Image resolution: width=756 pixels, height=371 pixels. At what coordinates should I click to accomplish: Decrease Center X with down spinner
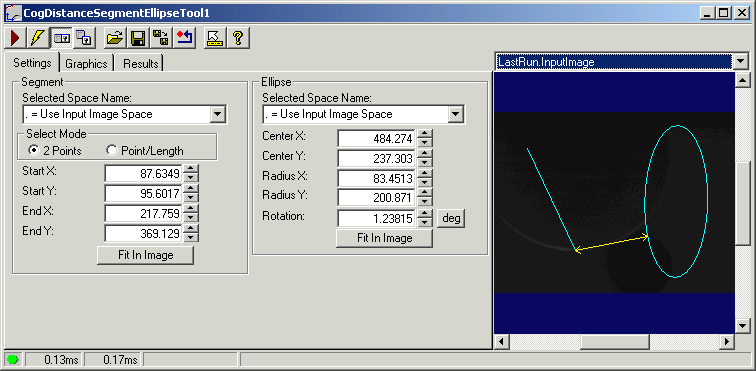[424, 143]
